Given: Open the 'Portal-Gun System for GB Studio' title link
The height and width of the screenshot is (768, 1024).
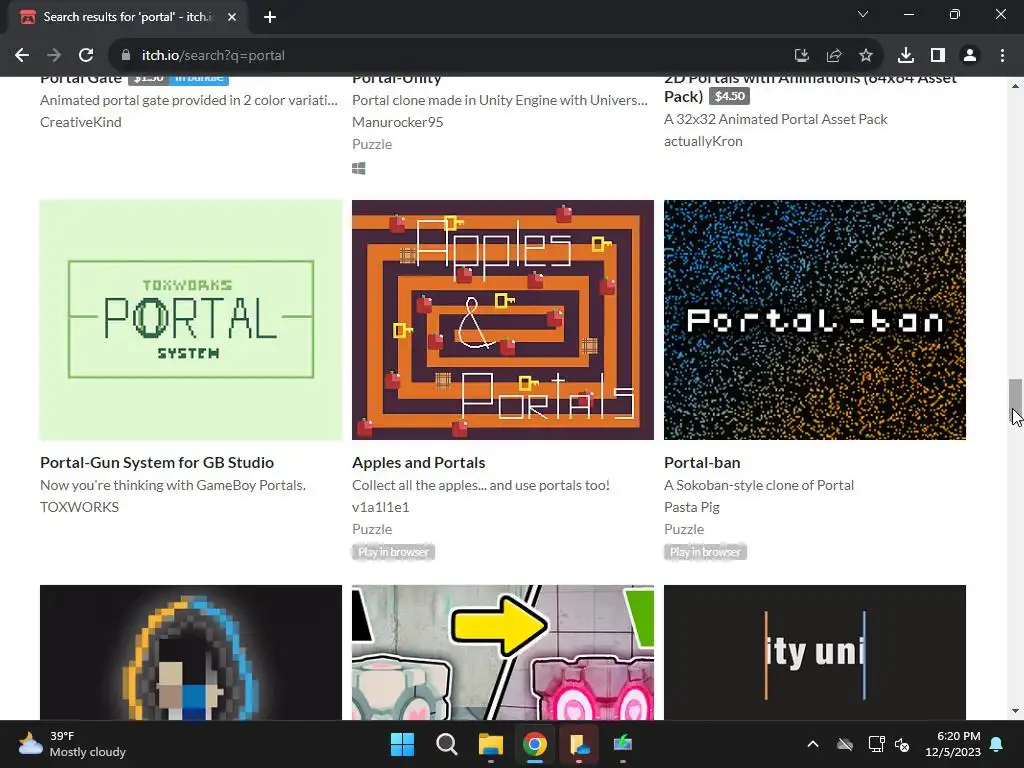Looking at the screenshot, I should (x=157, y=462).
